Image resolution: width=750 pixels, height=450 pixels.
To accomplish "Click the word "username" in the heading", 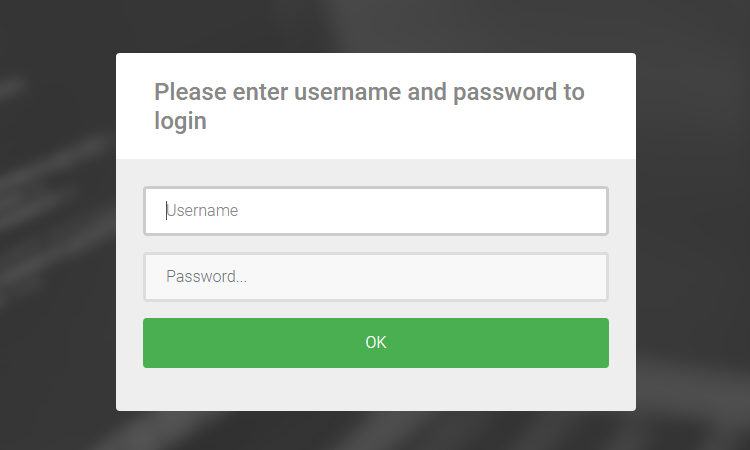I will [347, 92].
